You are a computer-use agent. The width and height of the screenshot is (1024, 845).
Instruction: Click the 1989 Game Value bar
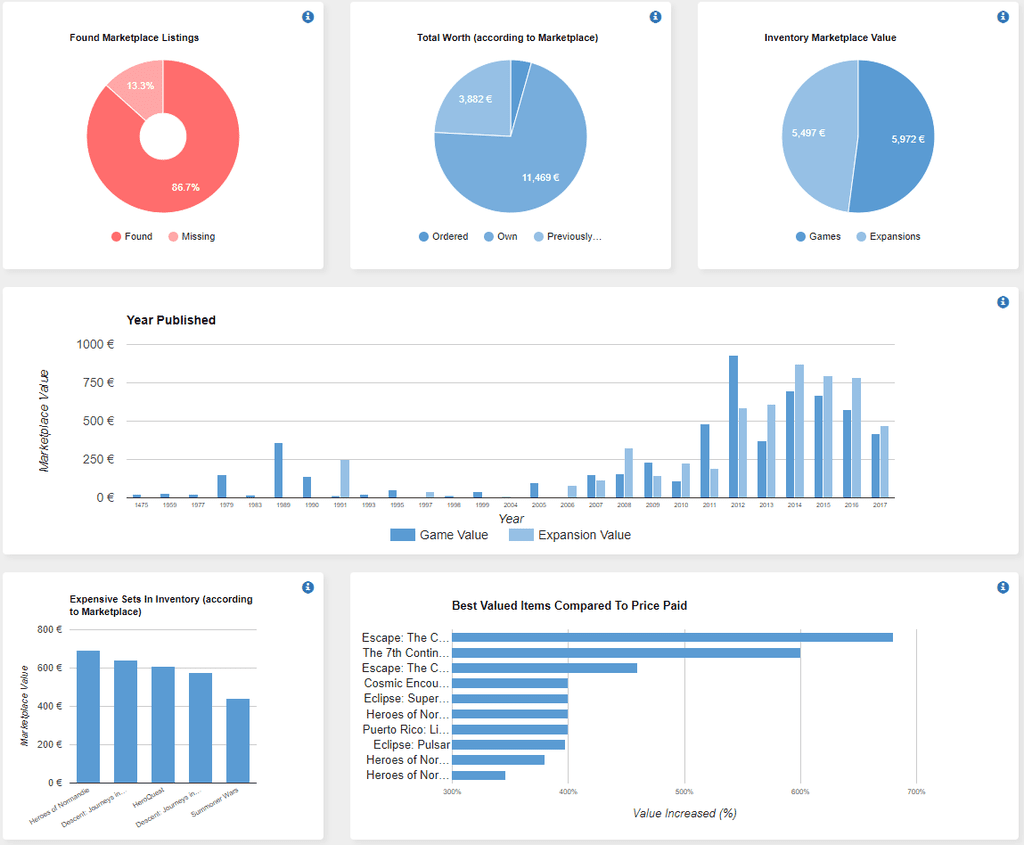click(279, 470)
